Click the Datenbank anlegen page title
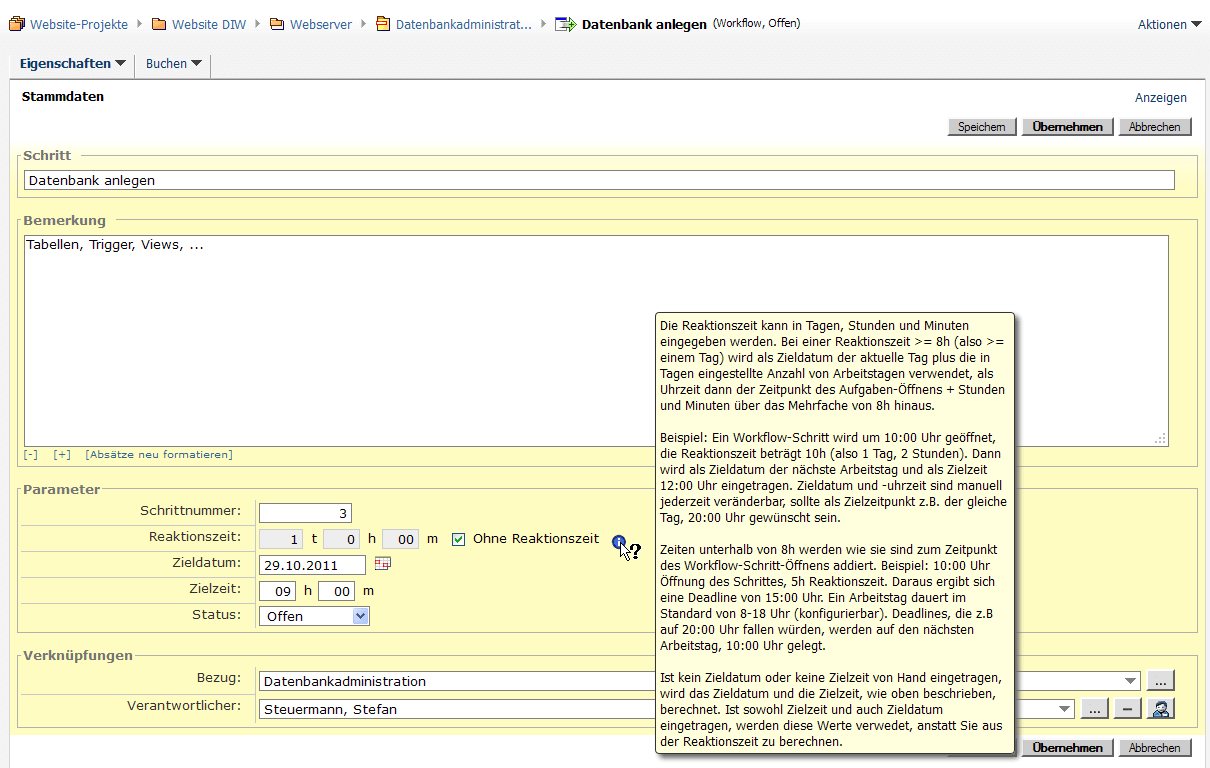The height and width of the screenshot is (768, 1210). point(644,24)
